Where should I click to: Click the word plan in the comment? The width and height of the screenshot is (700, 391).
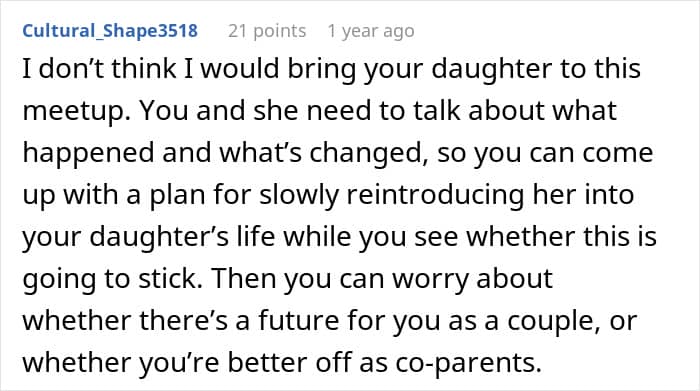click(x=177, y=196)
